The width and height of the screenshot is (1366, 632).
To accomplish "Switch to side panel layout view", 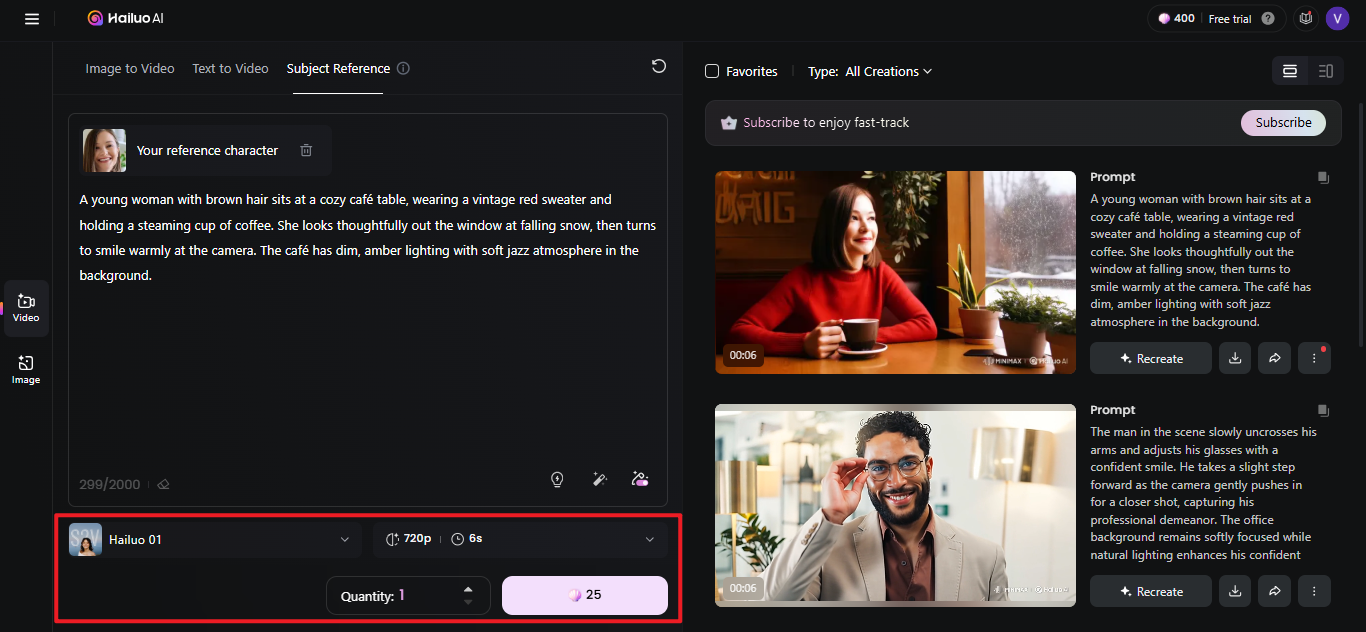I will click(x=1325, y=71).
